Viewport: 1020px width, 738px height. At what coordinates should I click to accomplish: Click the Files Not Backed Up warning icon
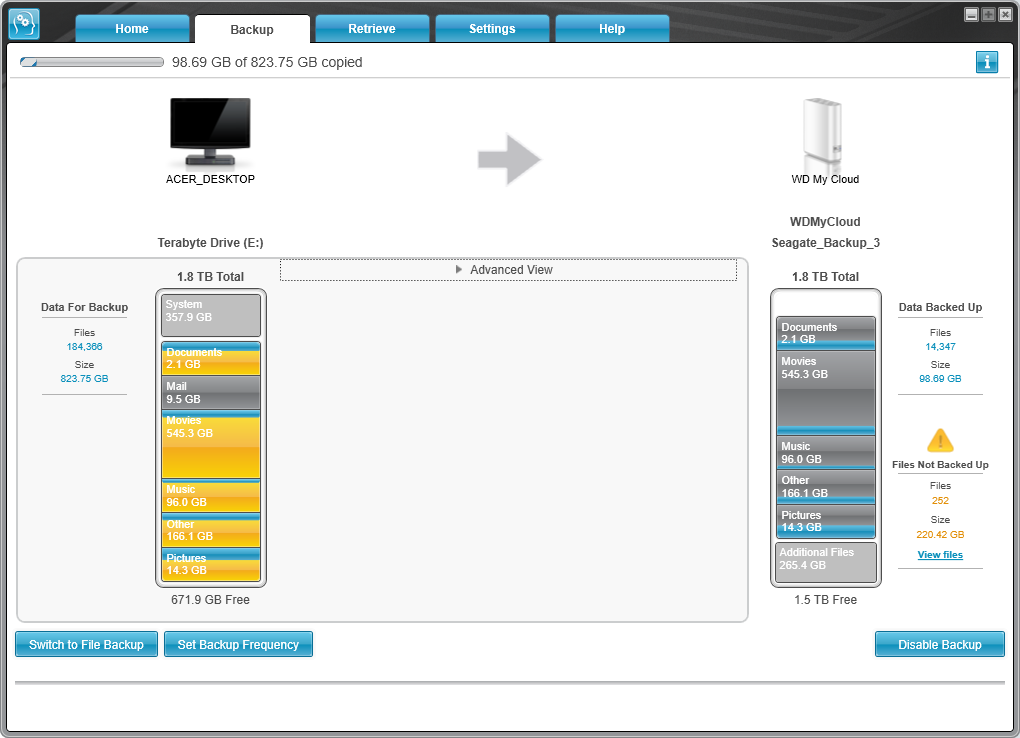click(x=940, y=441)
